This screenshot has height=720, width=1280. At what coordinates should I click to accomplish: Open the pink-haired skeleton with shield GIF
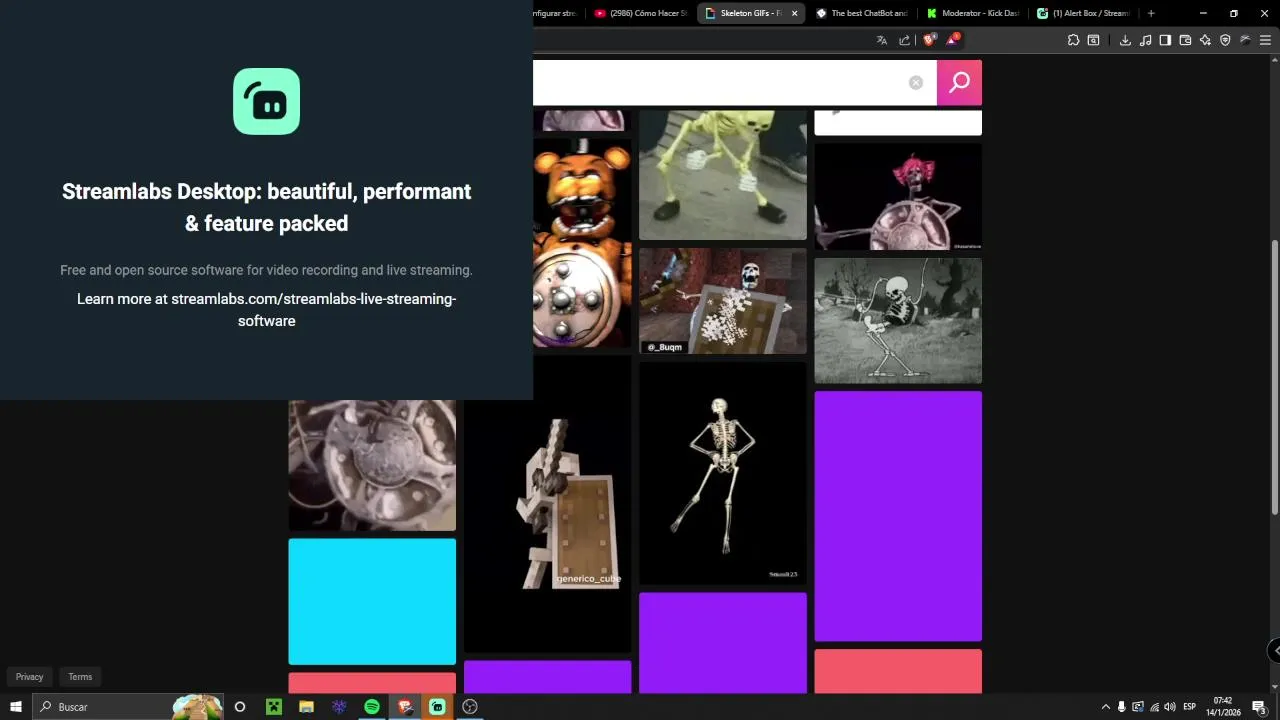click(898, 196)
